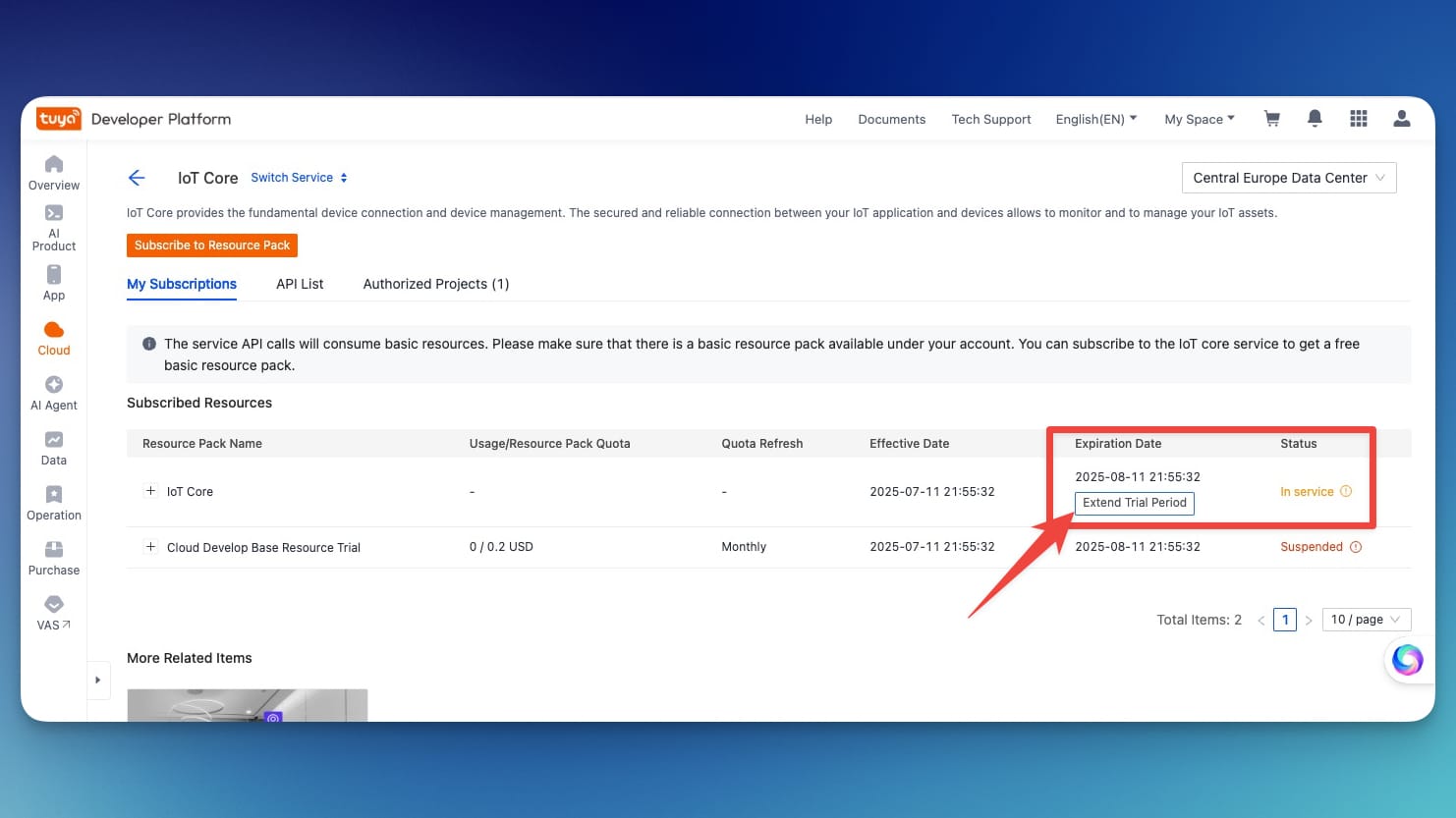Open the AI Product sidebar item
This screenshot has width=1456, height=818.
[54, 228]
